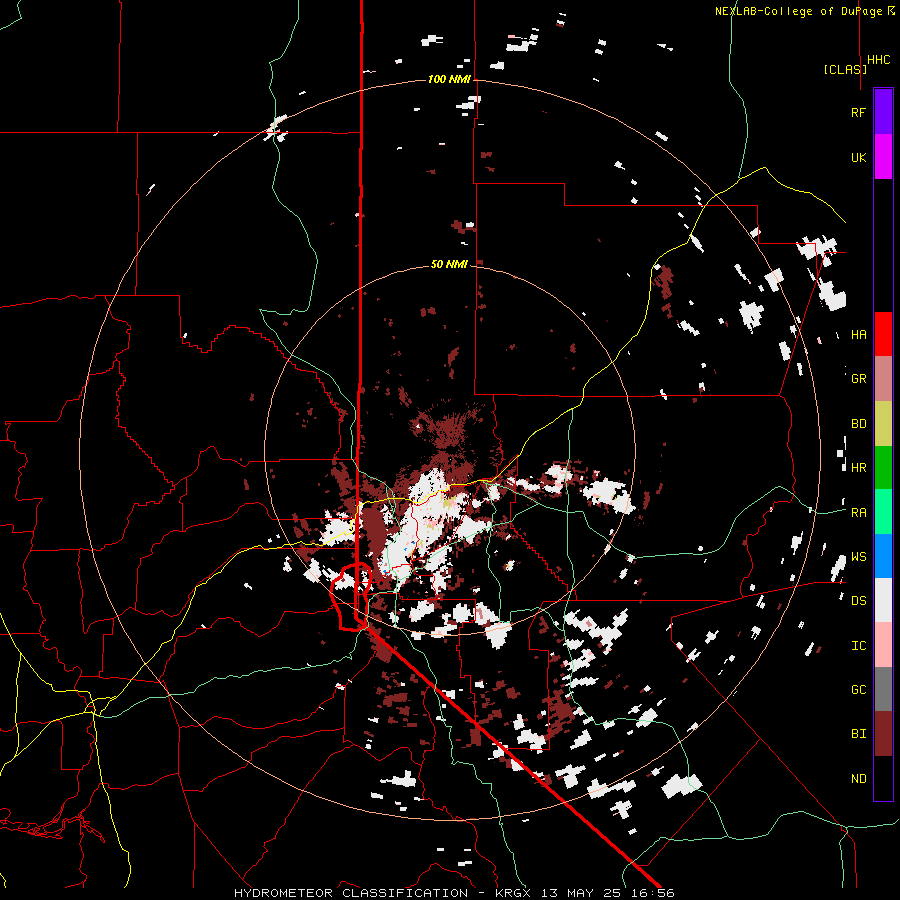Click the [CLAS] units label
900x900 pixels.
(845, 69)
